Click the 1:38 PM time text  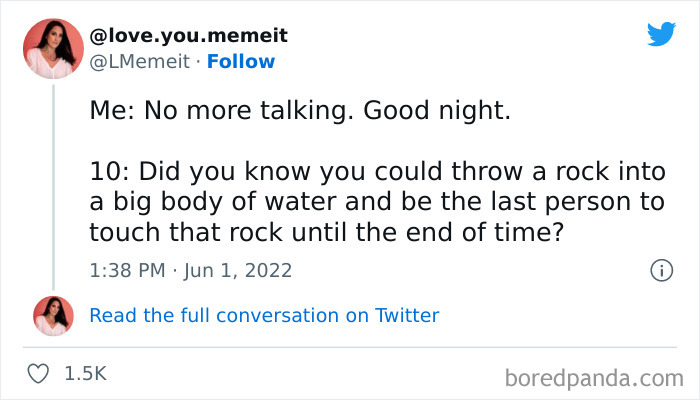124,270
